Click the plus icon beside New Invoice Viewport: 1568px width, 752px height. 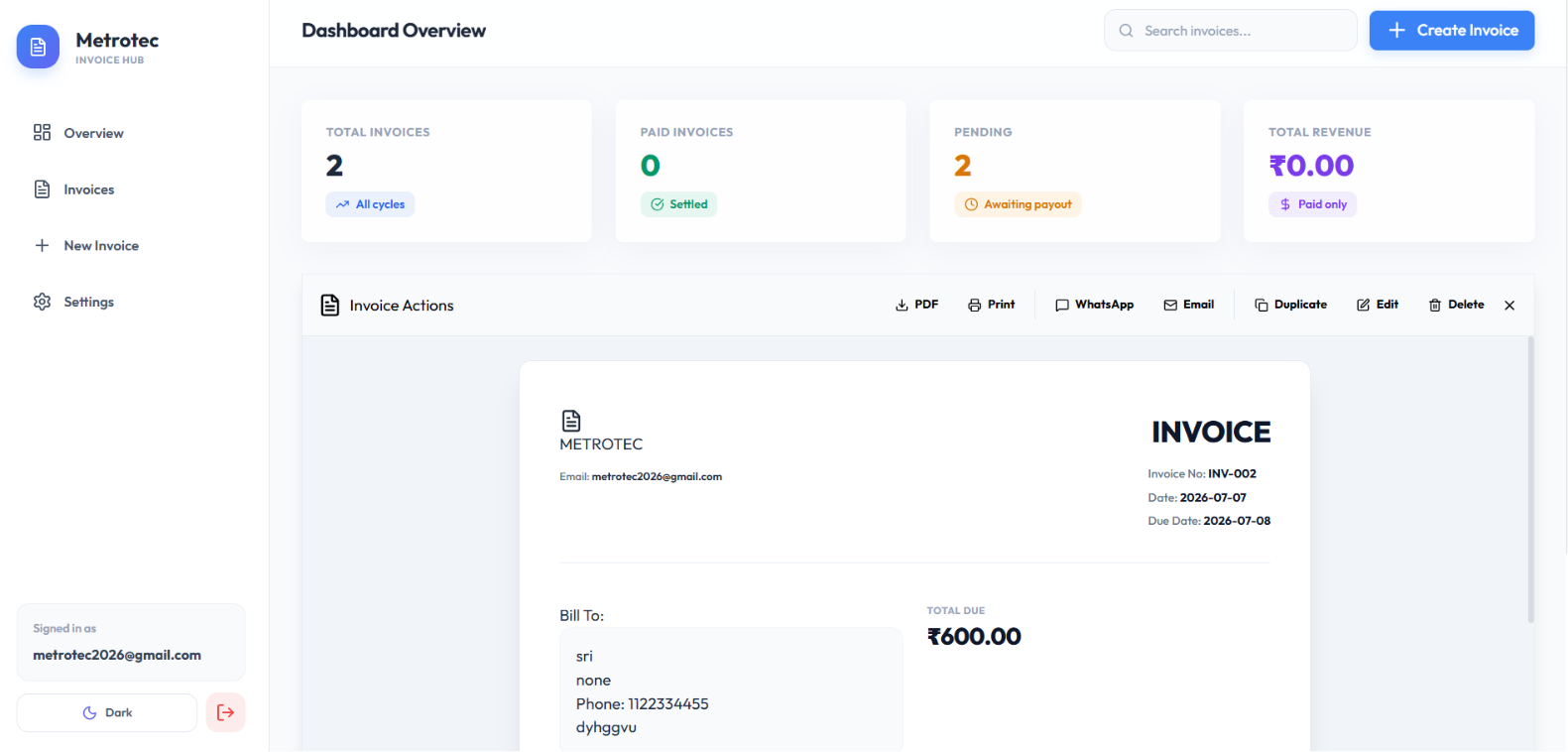pyautogui.click(x=42, y=246)
